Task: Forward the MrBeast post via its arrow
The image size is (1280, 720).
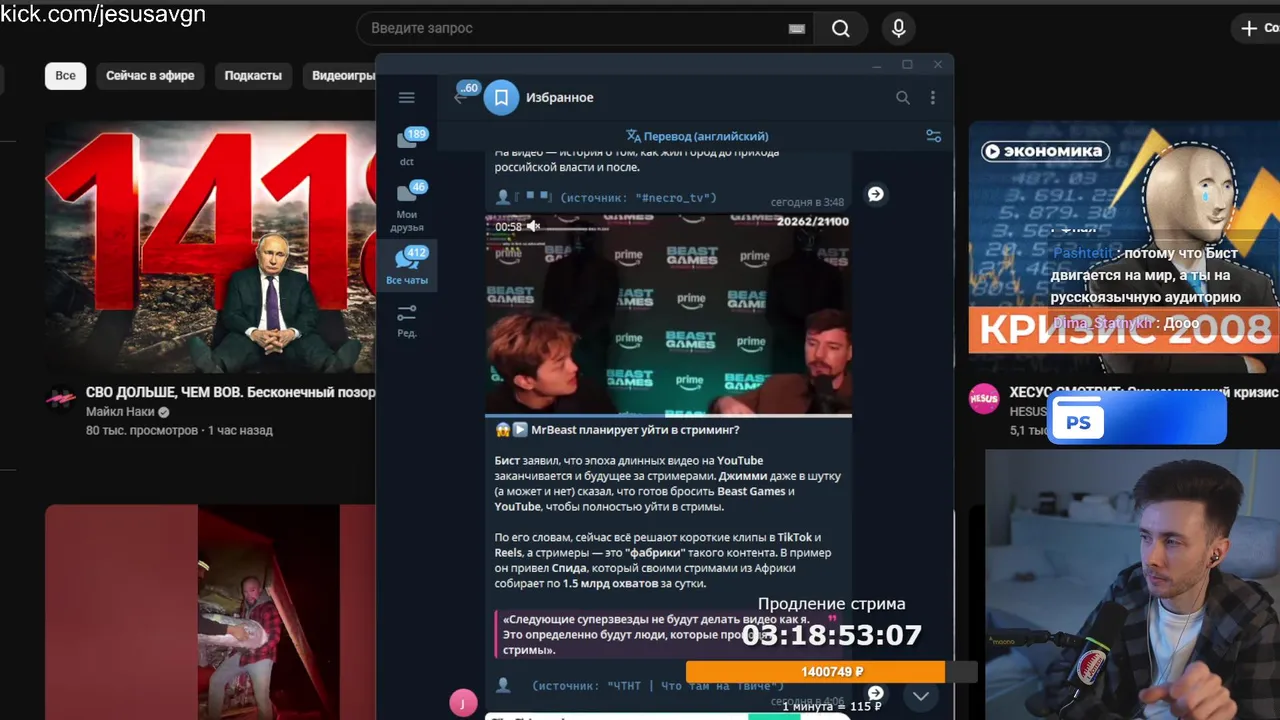Action: pyautogui.click(x=875, y=693)
